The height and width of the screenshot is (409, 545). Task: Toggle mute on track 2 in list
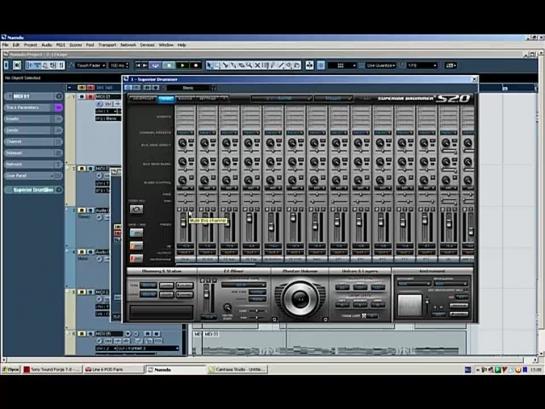(82, 169)
